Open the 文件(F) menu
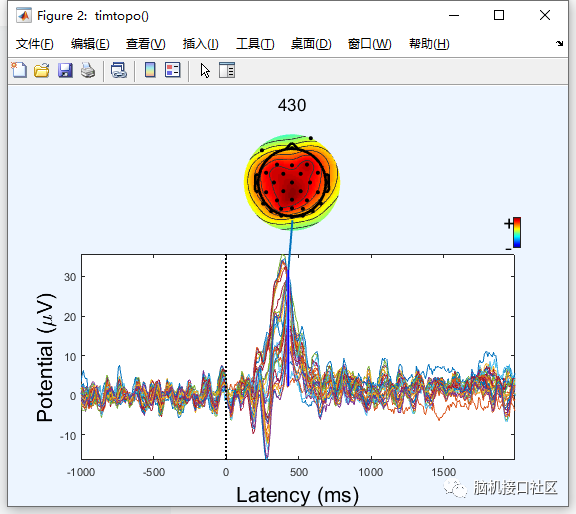Image resolution: width=576 pixels, height=514 pixels. coord(35,44)
